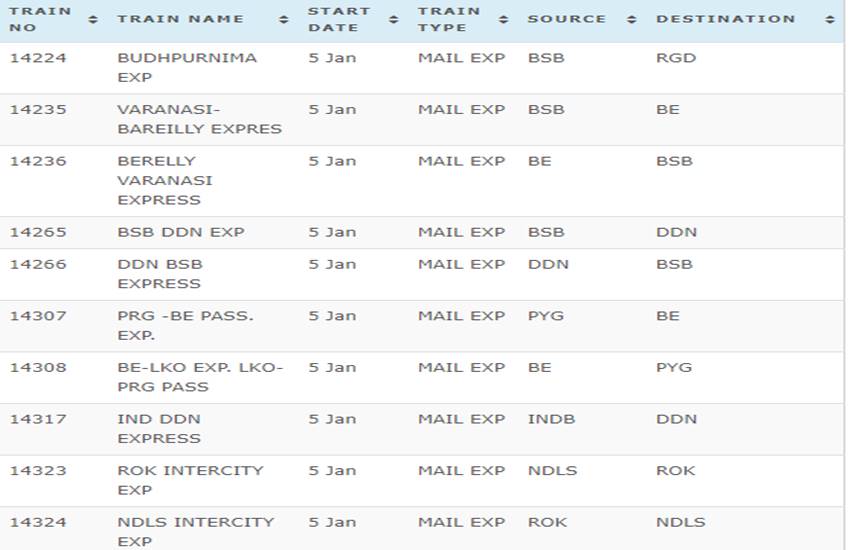Viewport: 850px width, 550px height.
Task: Click the Destination header label
Action: tap(725, 19)
